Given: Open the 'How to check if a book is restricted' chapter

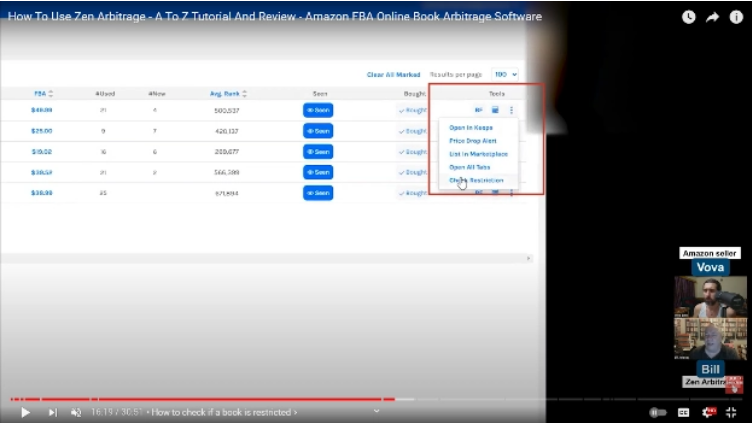Looking at the screenshot, I should tap(224, 412).
